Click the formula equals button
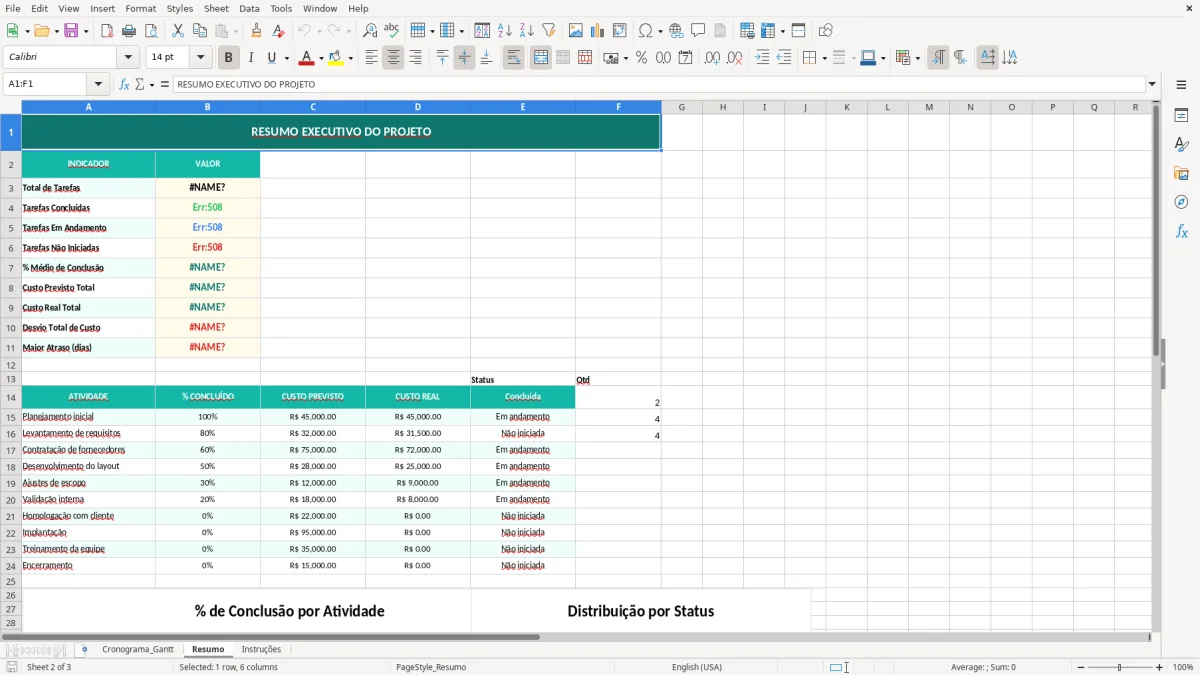The height and width of the screenshot is (675, 1200). coord(165,84)
